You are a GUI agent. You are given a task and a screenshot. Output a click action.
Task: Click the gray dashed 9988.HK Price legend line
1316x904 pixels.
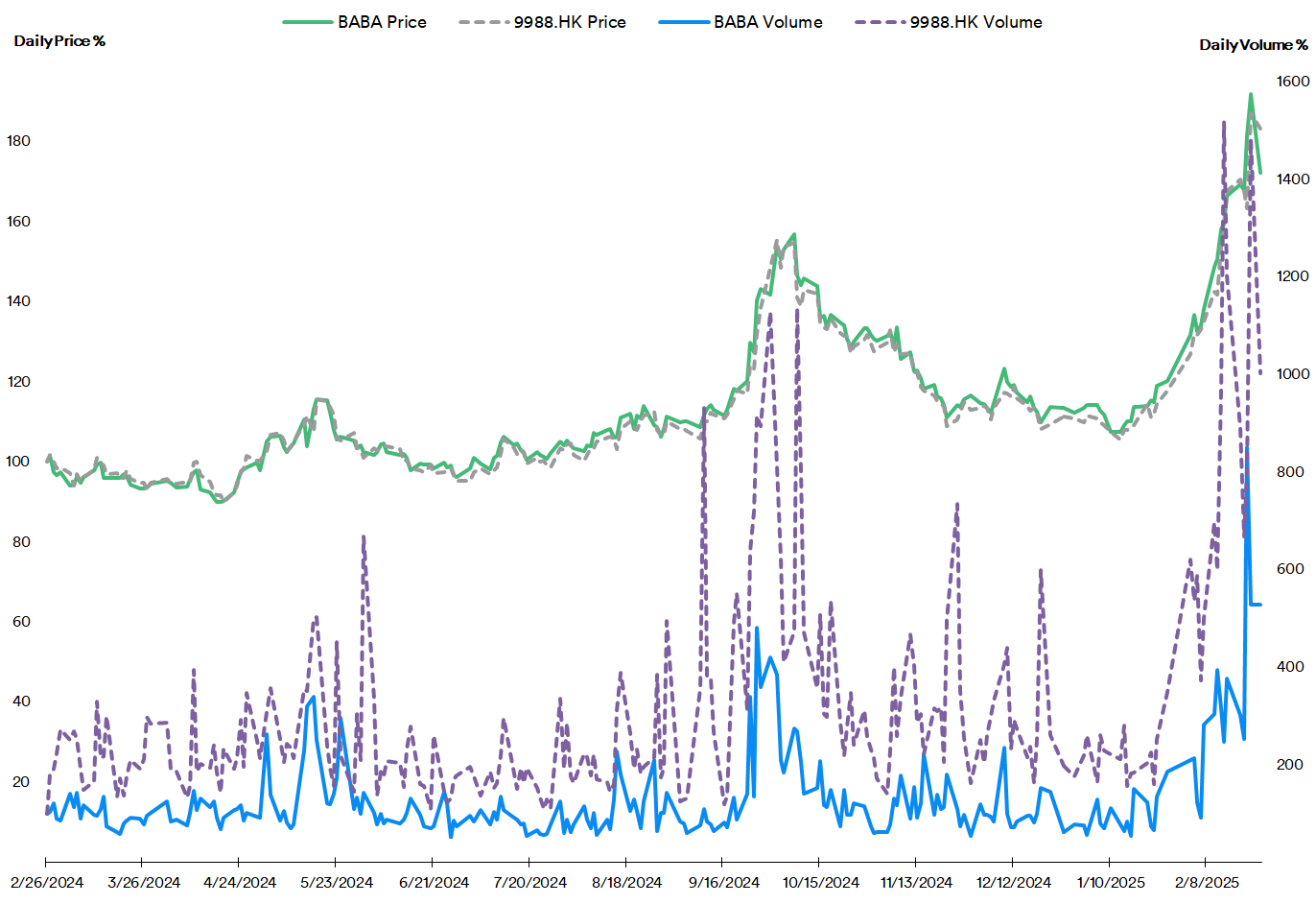(x=483, y=22)
